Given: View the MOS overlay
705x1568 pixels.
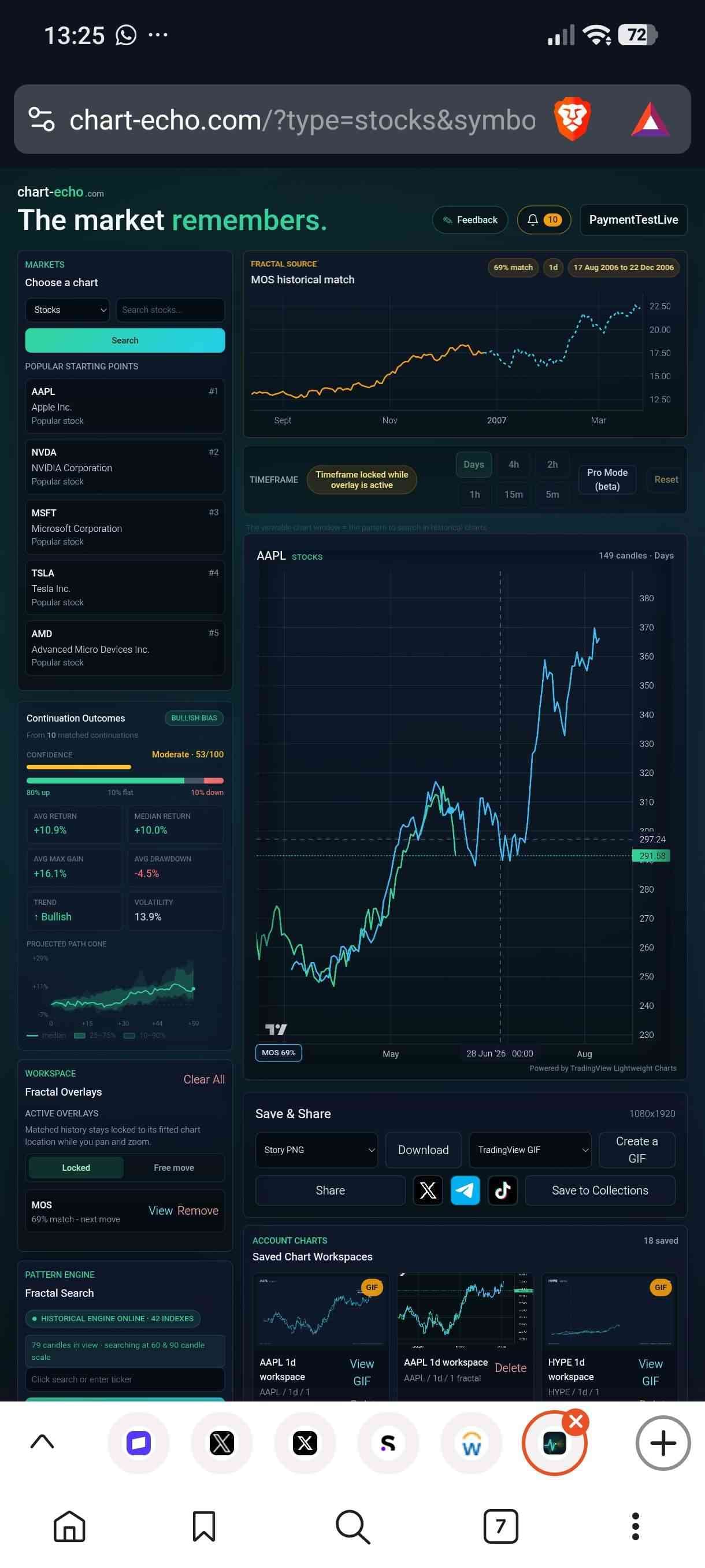Looking at the screenshot, I should tap(161, 1211).
